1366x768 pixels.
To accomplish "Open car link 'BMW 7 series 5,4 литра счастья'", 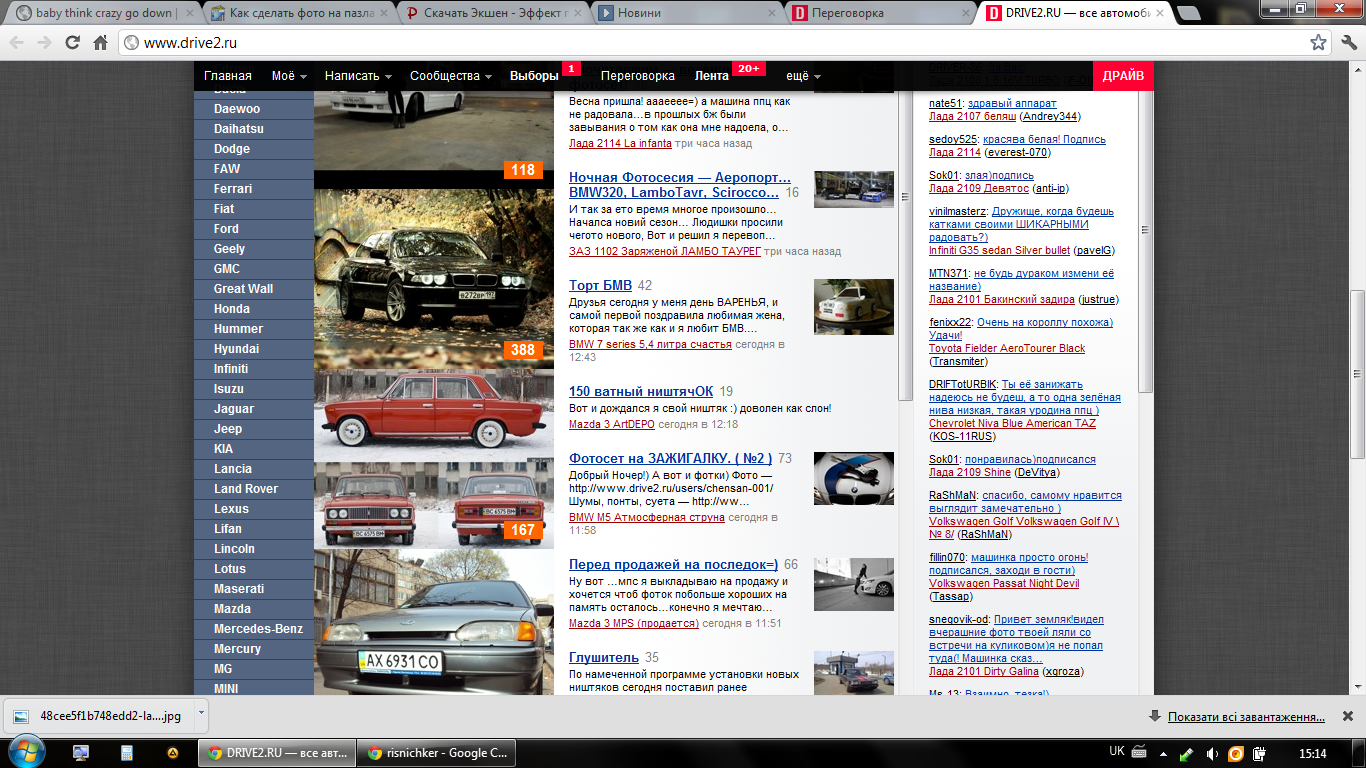I will click(650, 344).
